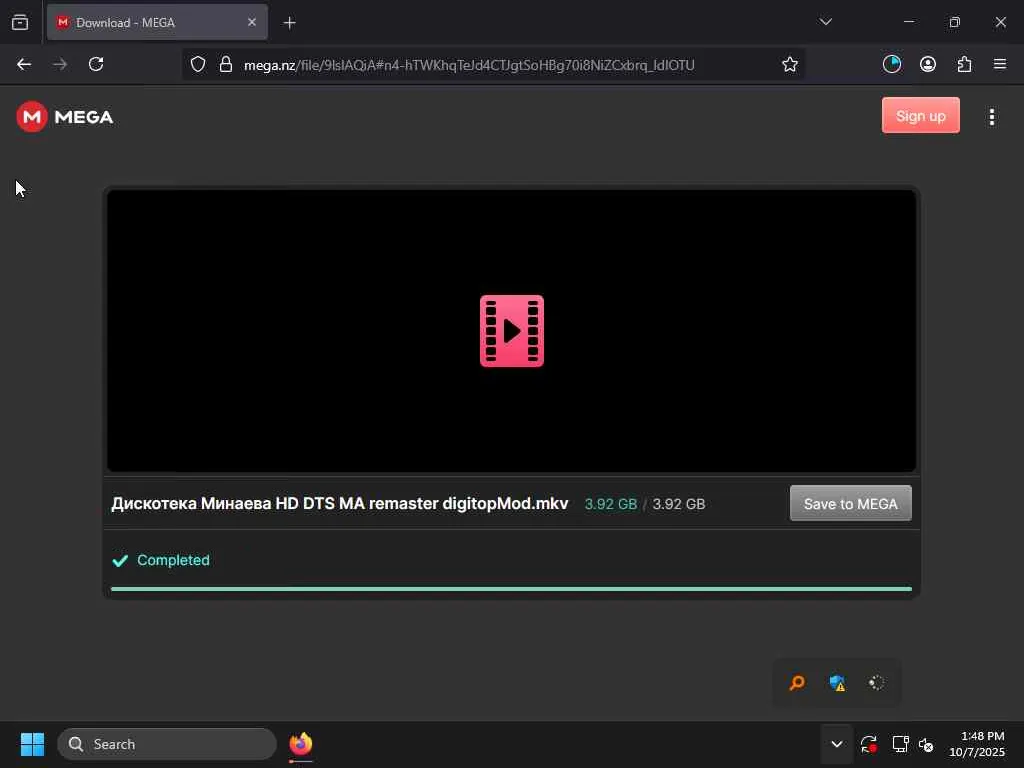Viewport: 1024px width, 768px height.
Task: Click the MEGA logo in the page header
Action: click(65, 117)
